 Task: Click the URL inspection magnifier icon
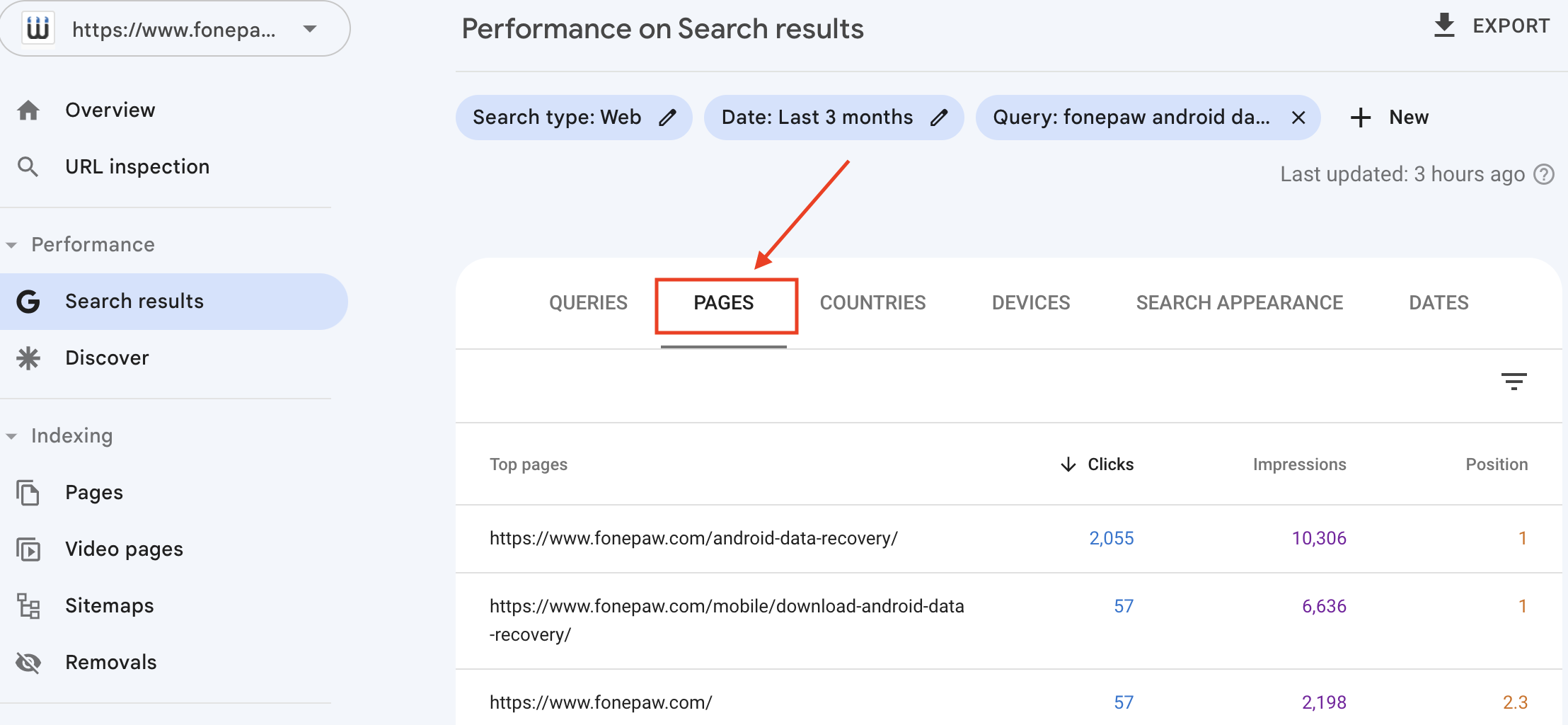point(28,167)
